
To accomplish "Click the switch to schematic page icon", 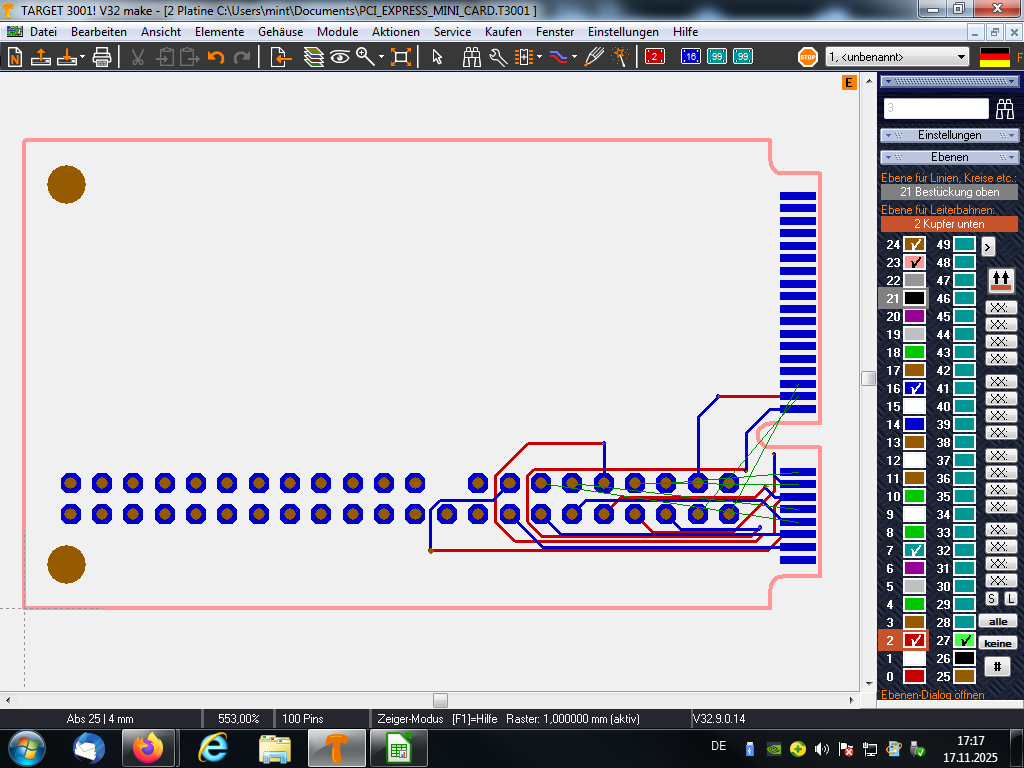I will pyautogui.click(x=280, y=57).
